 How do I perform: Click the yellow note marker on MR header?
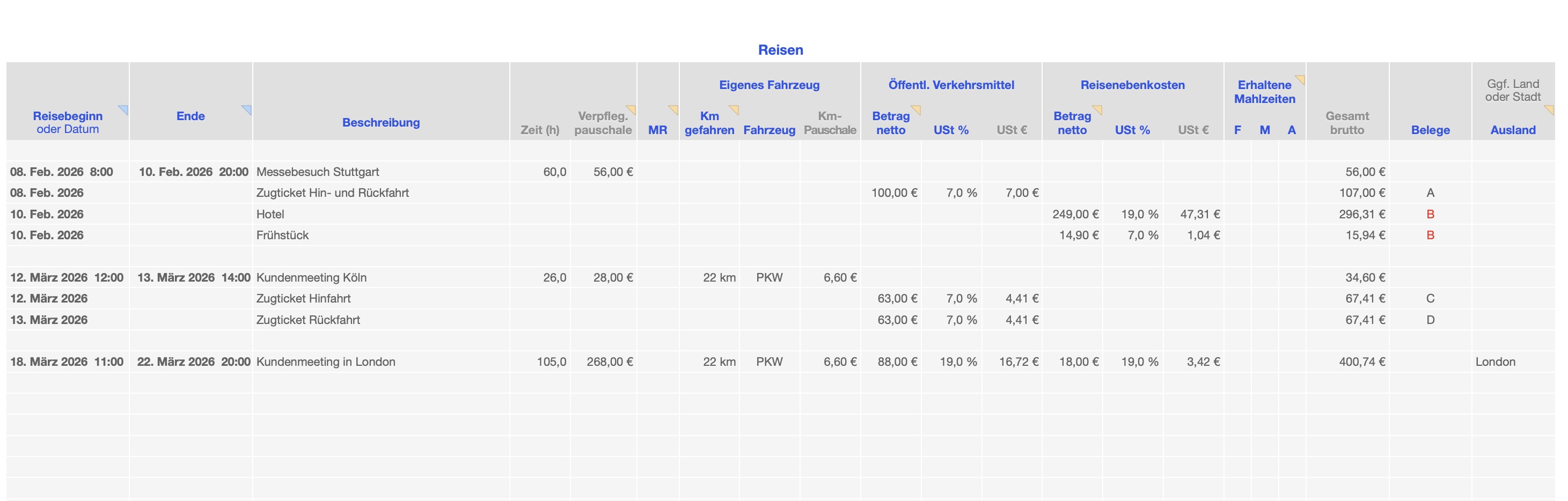[674, 109]
